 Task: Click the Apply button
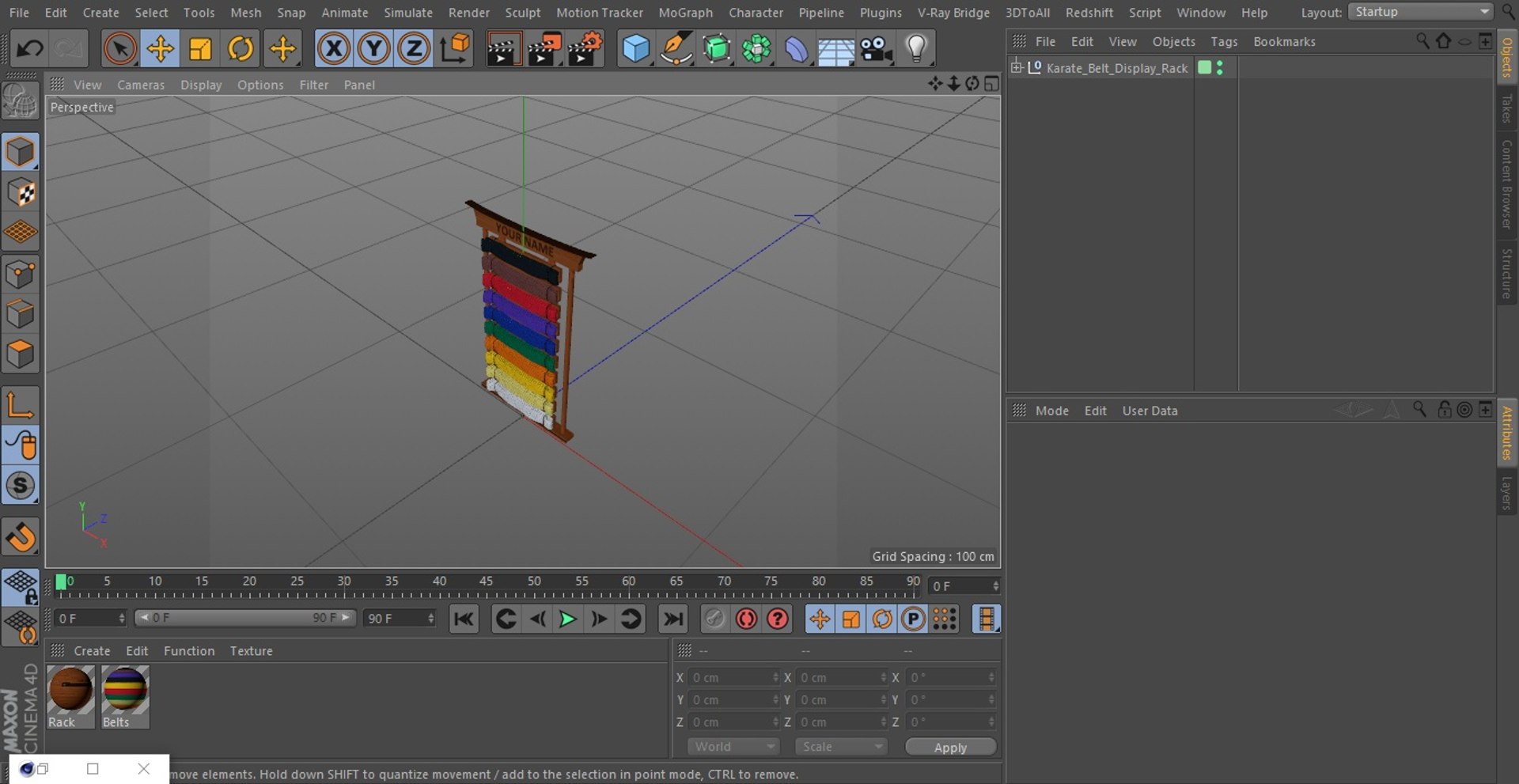point(950,747)
